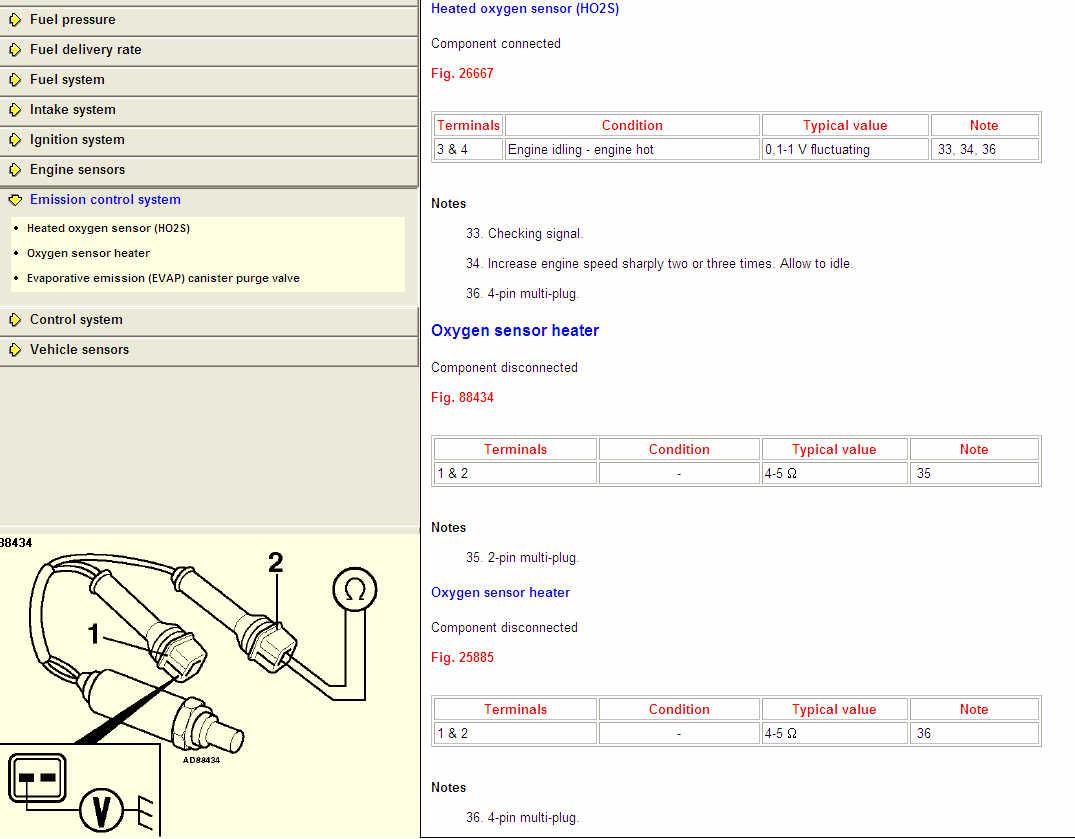Screen dimensions: 1075x839
Task: Click connector label 1 in the diagram
Action: click(x=94, y=634)
